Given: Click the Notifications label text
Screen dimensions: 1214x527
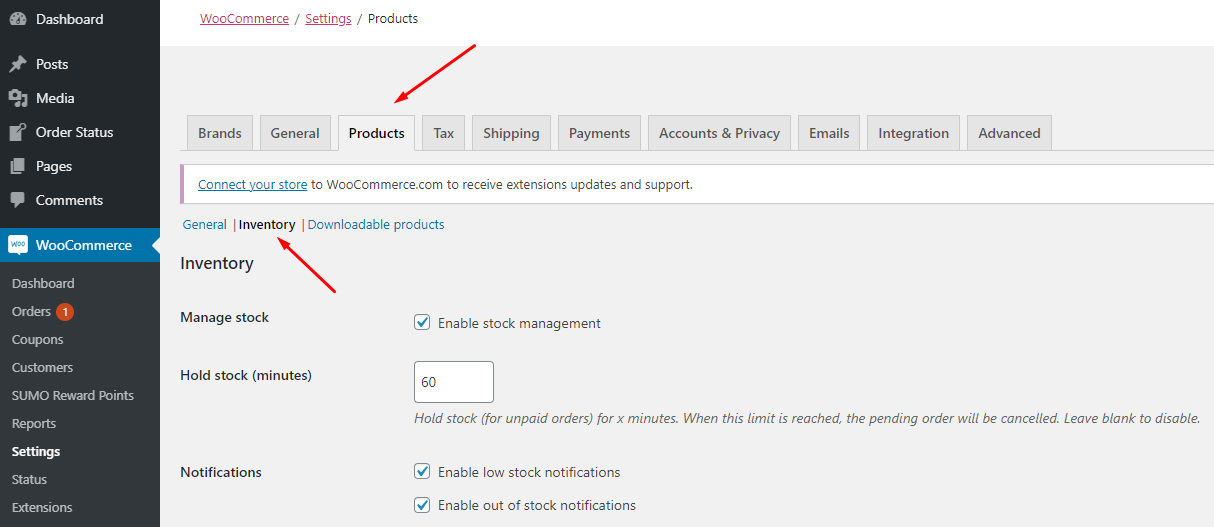Looking at the screenshot, I should tap(221, 472).
